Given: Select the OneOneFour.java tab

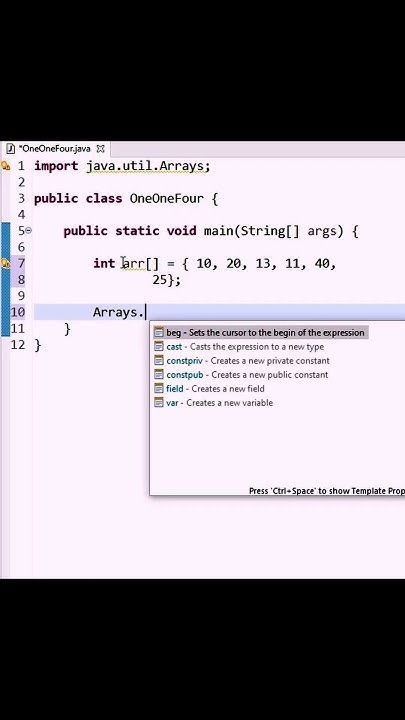Looking at the screenshot, I should tap(55, 149).
